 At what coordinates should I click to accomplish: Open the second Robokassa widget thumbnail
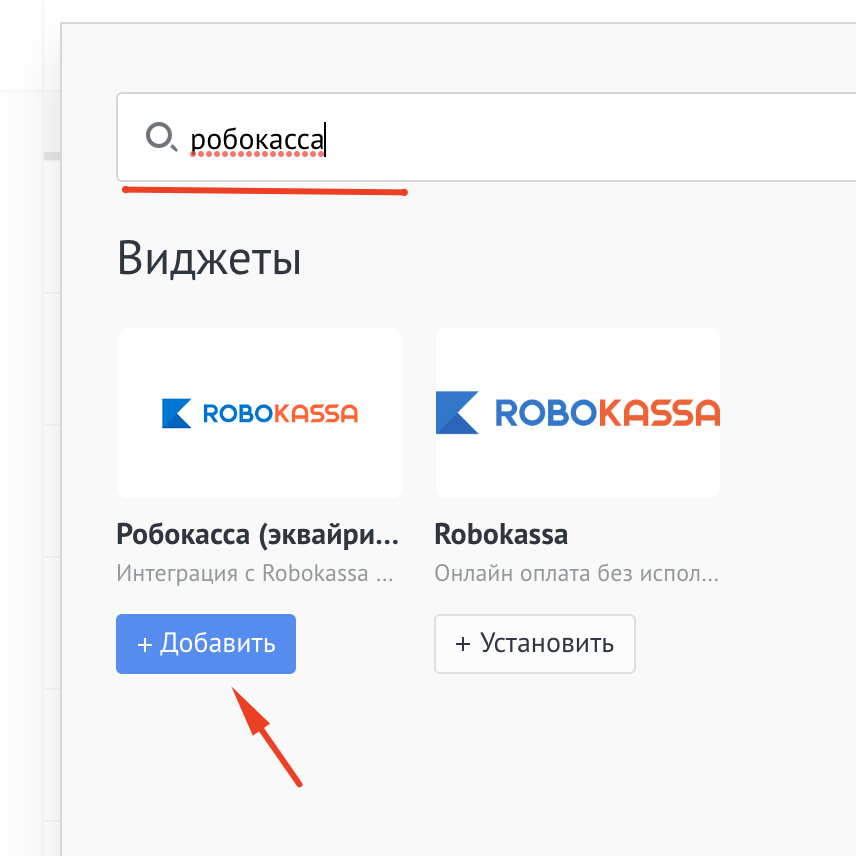click(578, 412)
